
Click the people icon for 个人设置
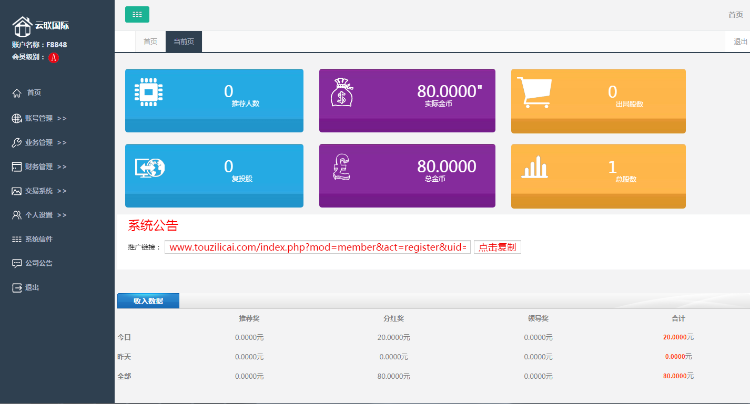pyautogui.click(x=17, y=215)
